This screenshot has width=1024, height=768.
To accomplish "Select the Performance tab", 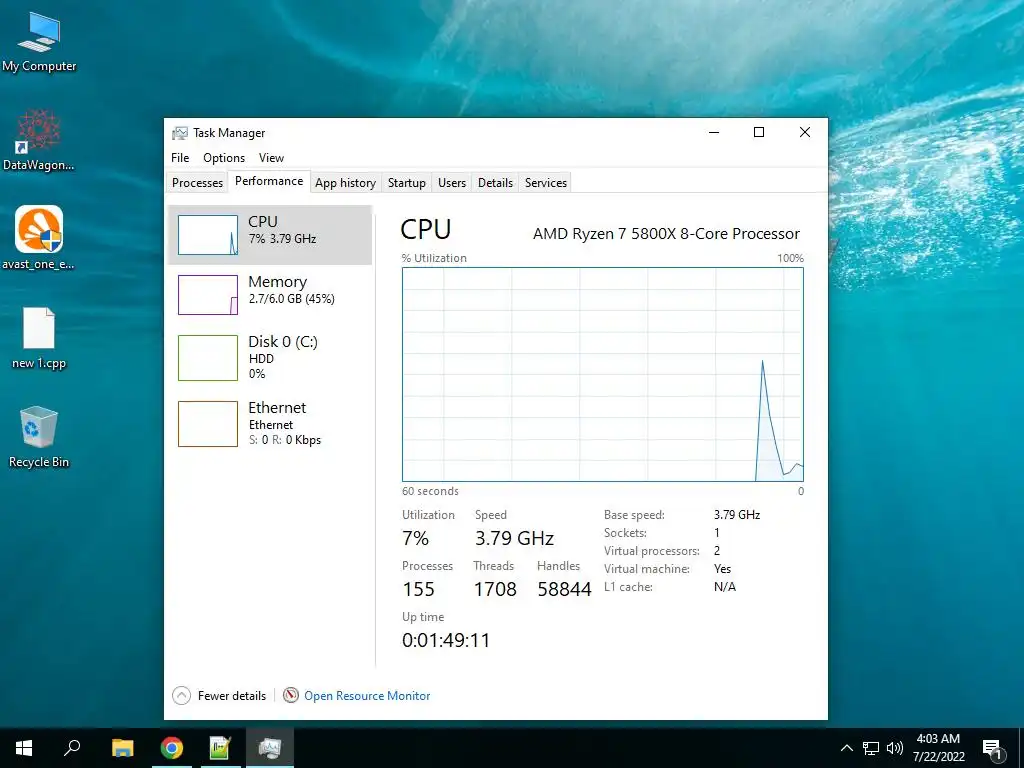I will (x=269, y=181).
